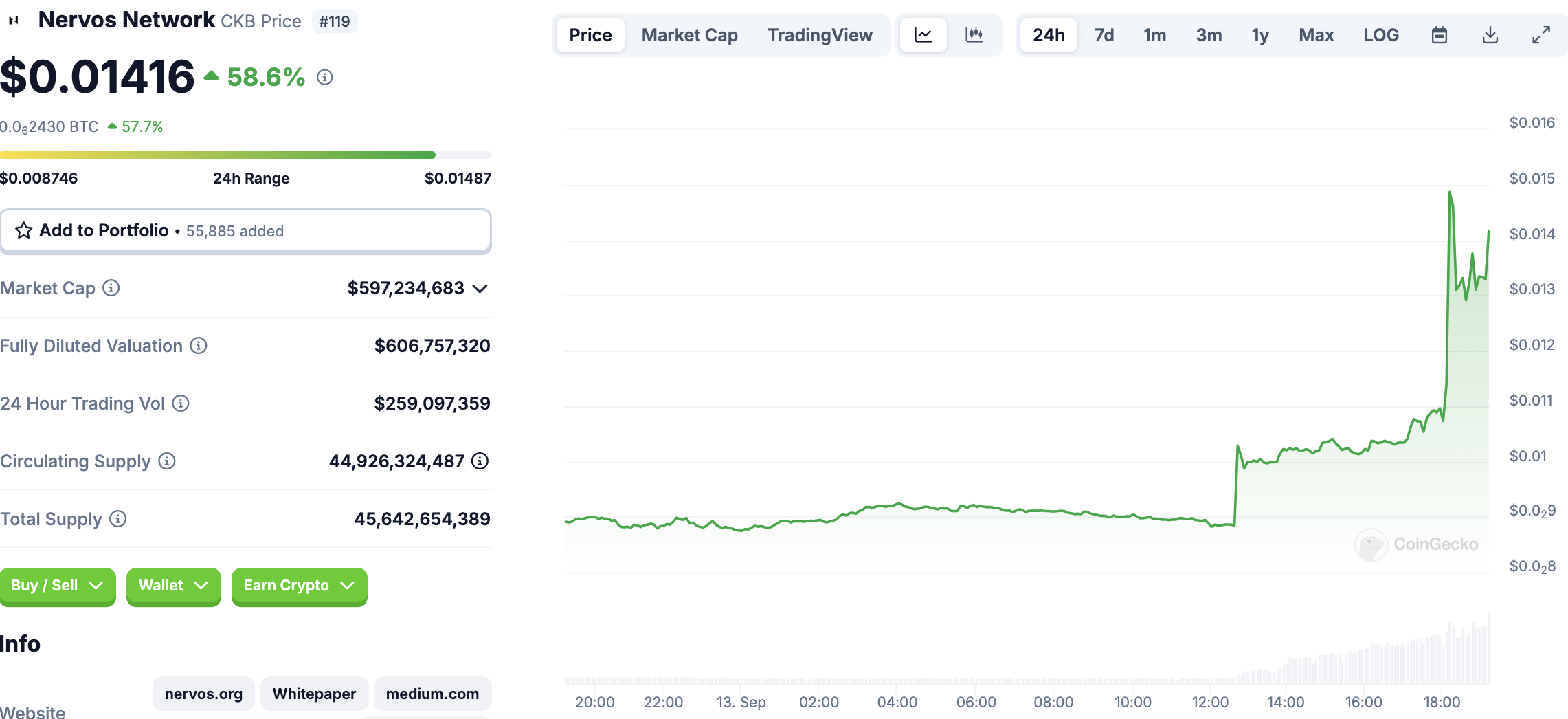
Task: Select the 7d time range
Action: click(x=1104, y=35)
